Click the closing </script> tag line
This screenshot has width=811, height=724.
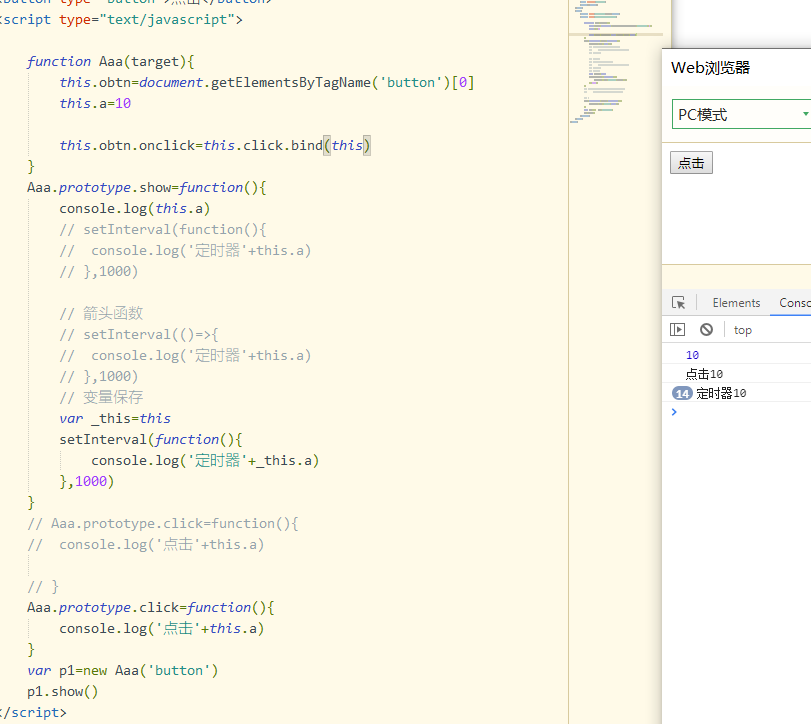[33, 713]
